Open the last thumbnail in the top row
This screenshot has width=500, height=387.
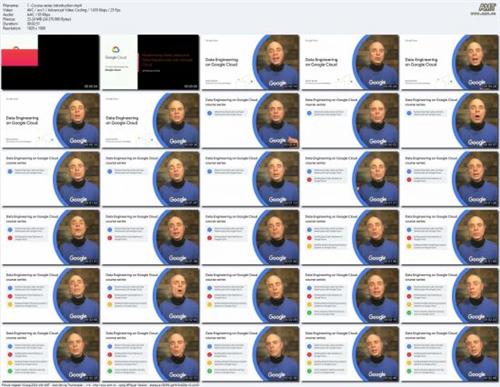(x=450, y=62)
